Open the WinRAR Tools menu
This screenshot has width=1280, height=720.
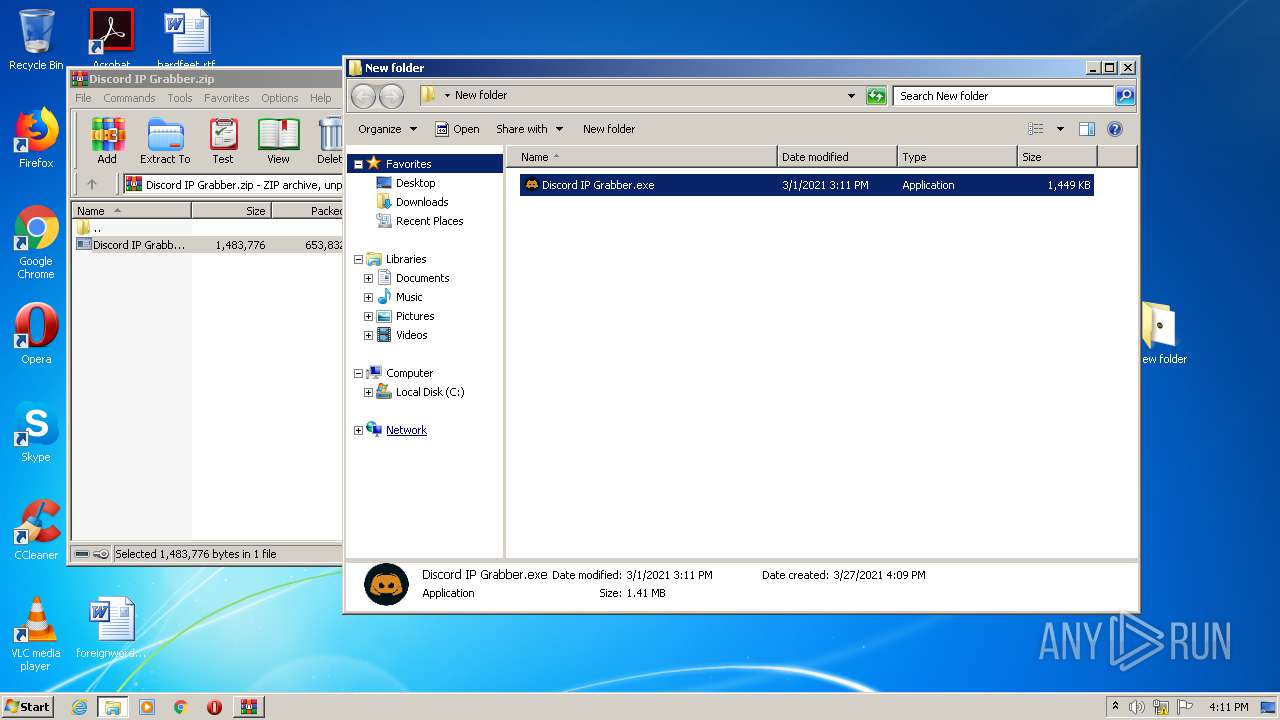(x=180, y=98)
